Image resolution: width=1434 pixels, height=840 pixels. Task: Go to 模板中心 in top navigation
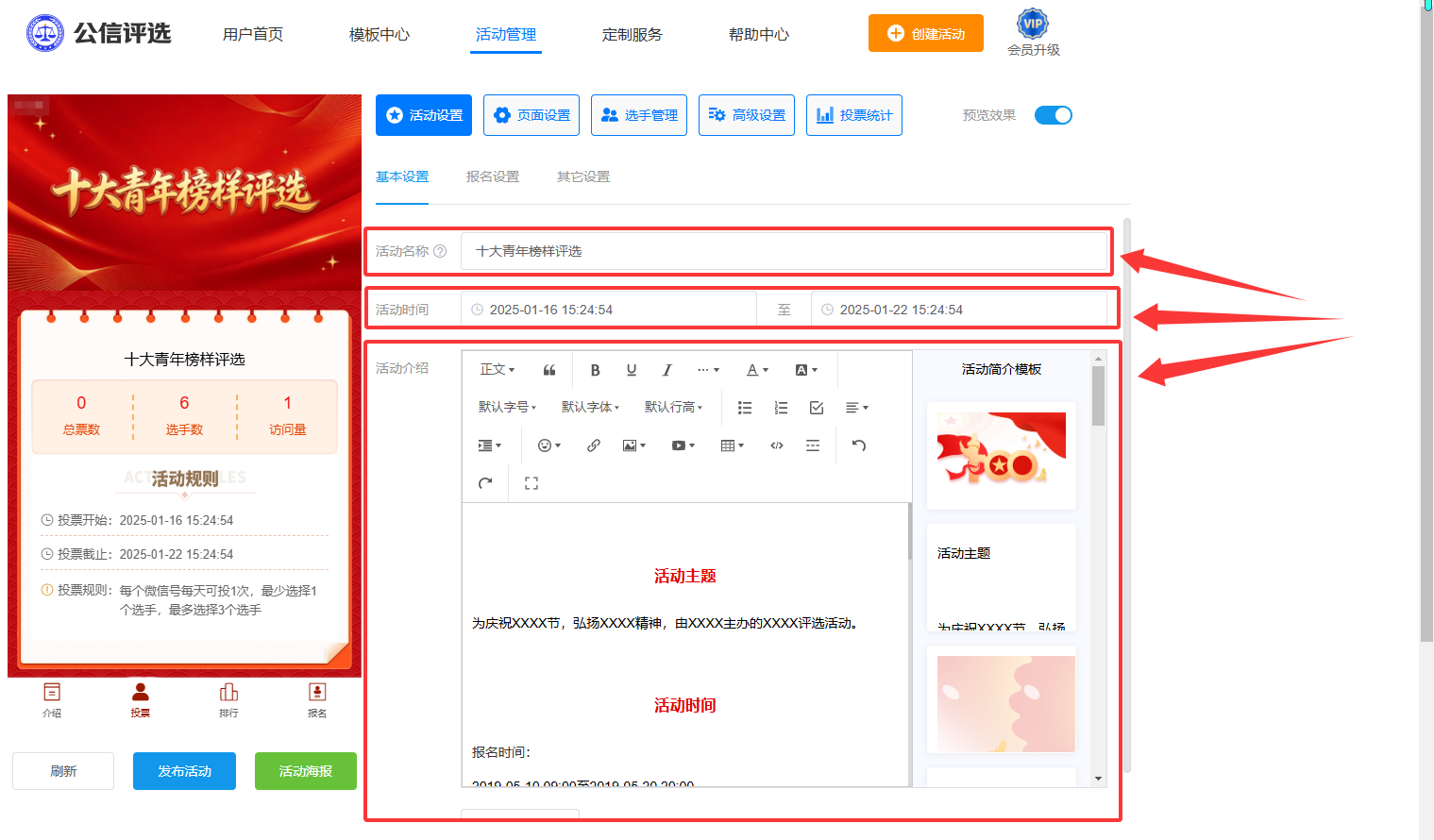380,35
